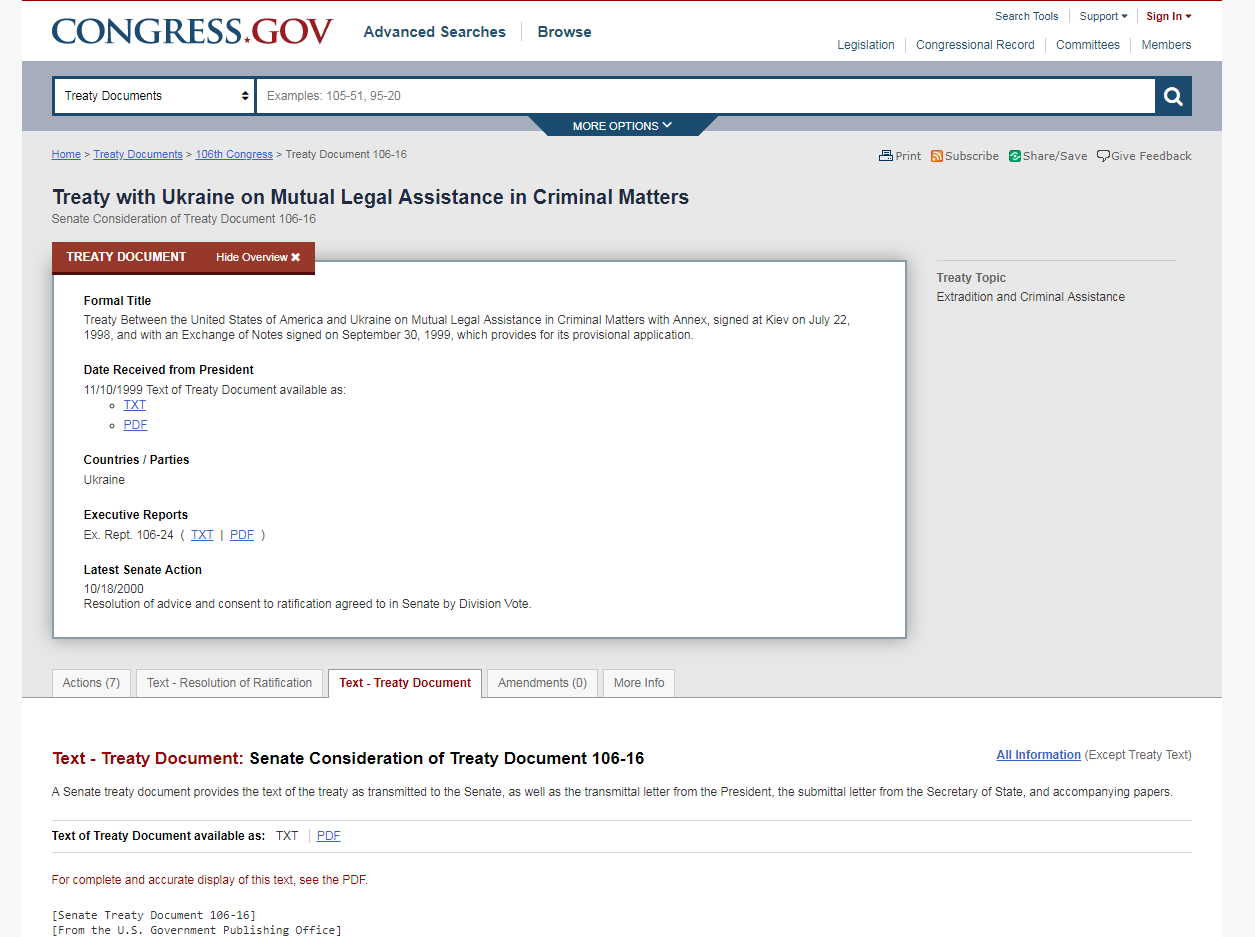1255x937 pixels.
Task: Click the 106th Congress breadcrumb link
Action: coord(234,155)
